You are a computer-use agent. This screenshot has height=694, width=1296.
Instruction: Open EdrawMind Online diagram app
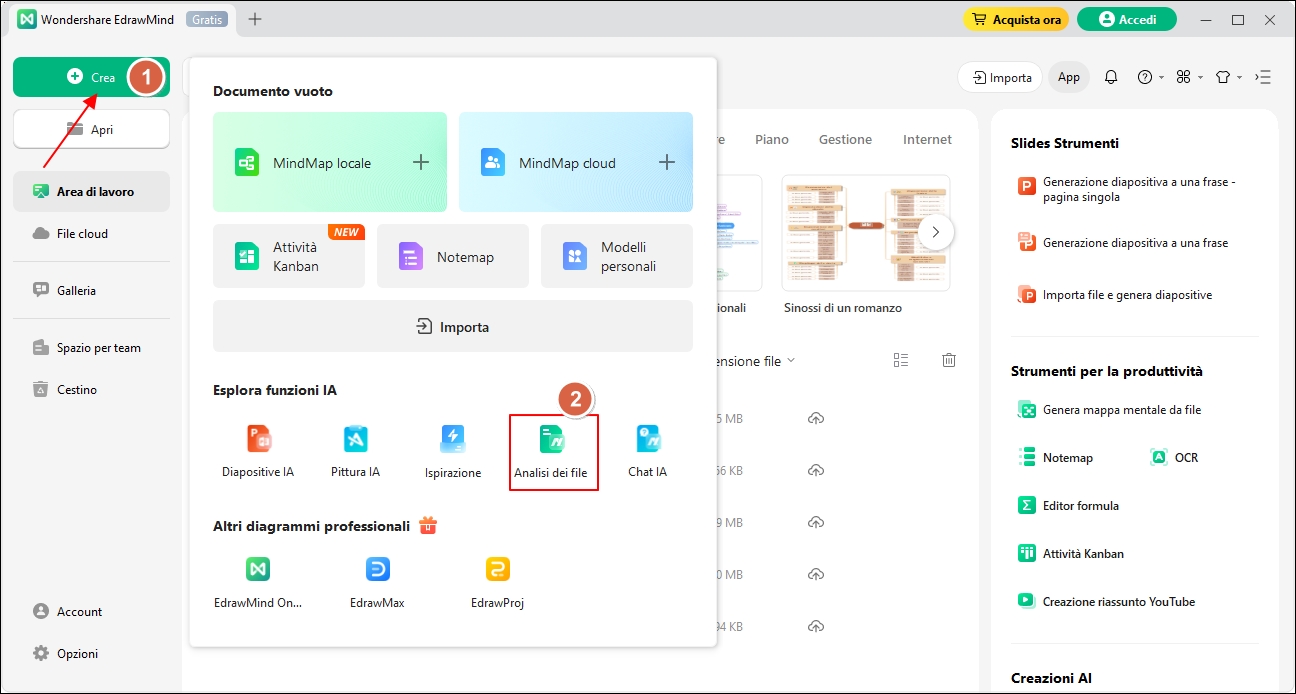pyautogui.click(x=258, y=583)
